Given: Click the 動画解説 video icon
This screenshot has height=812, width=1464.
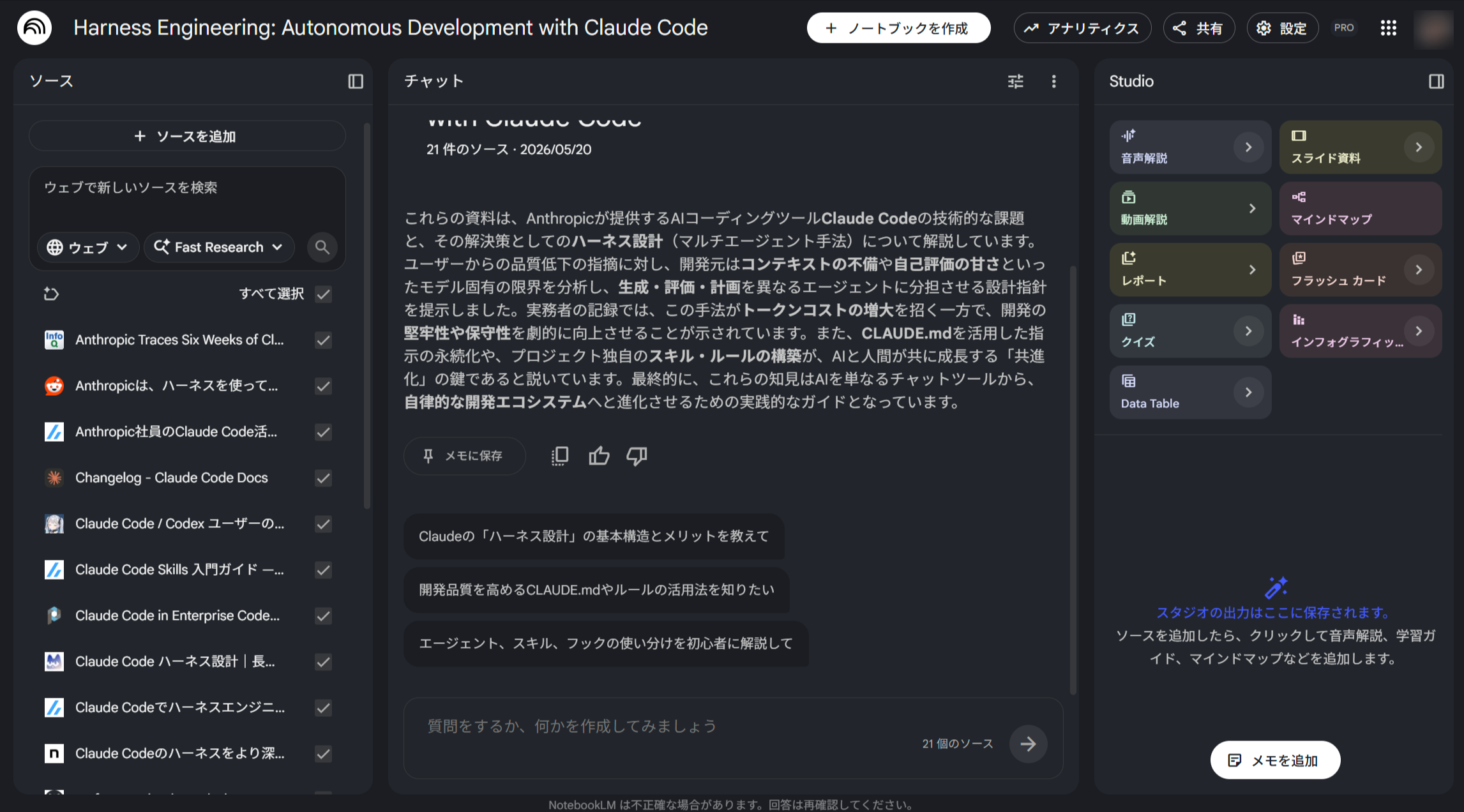Looking at the screenshot, I should point(1128,197).
